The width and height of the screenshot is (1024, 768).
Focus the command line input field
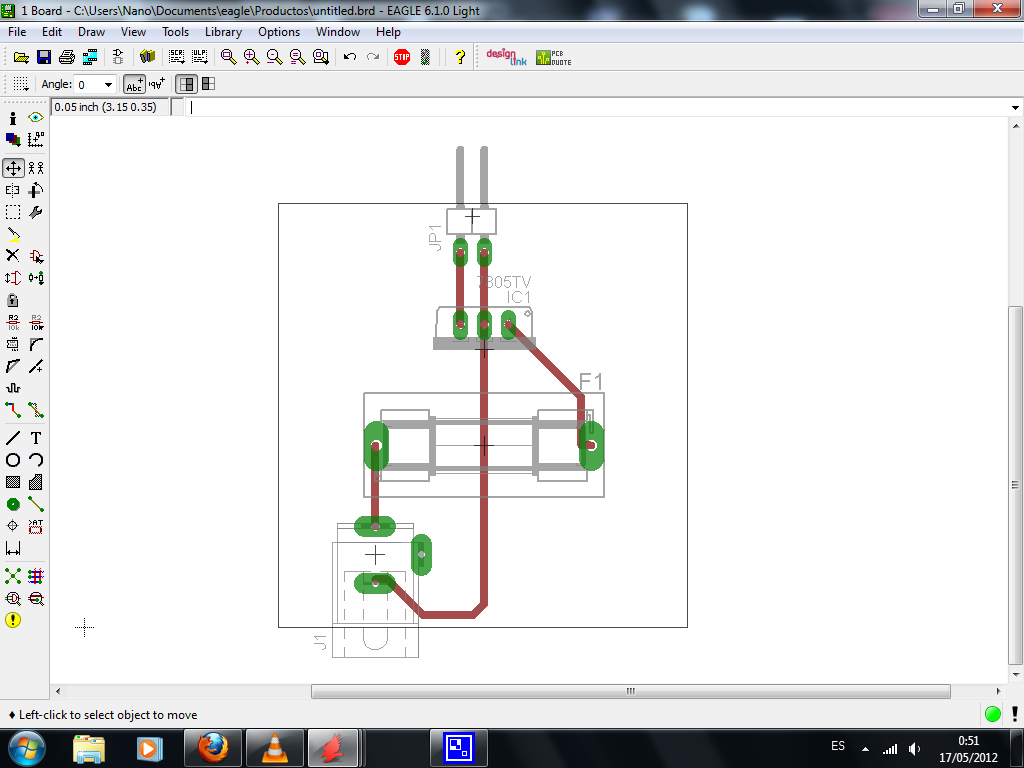tap(596, 108)
